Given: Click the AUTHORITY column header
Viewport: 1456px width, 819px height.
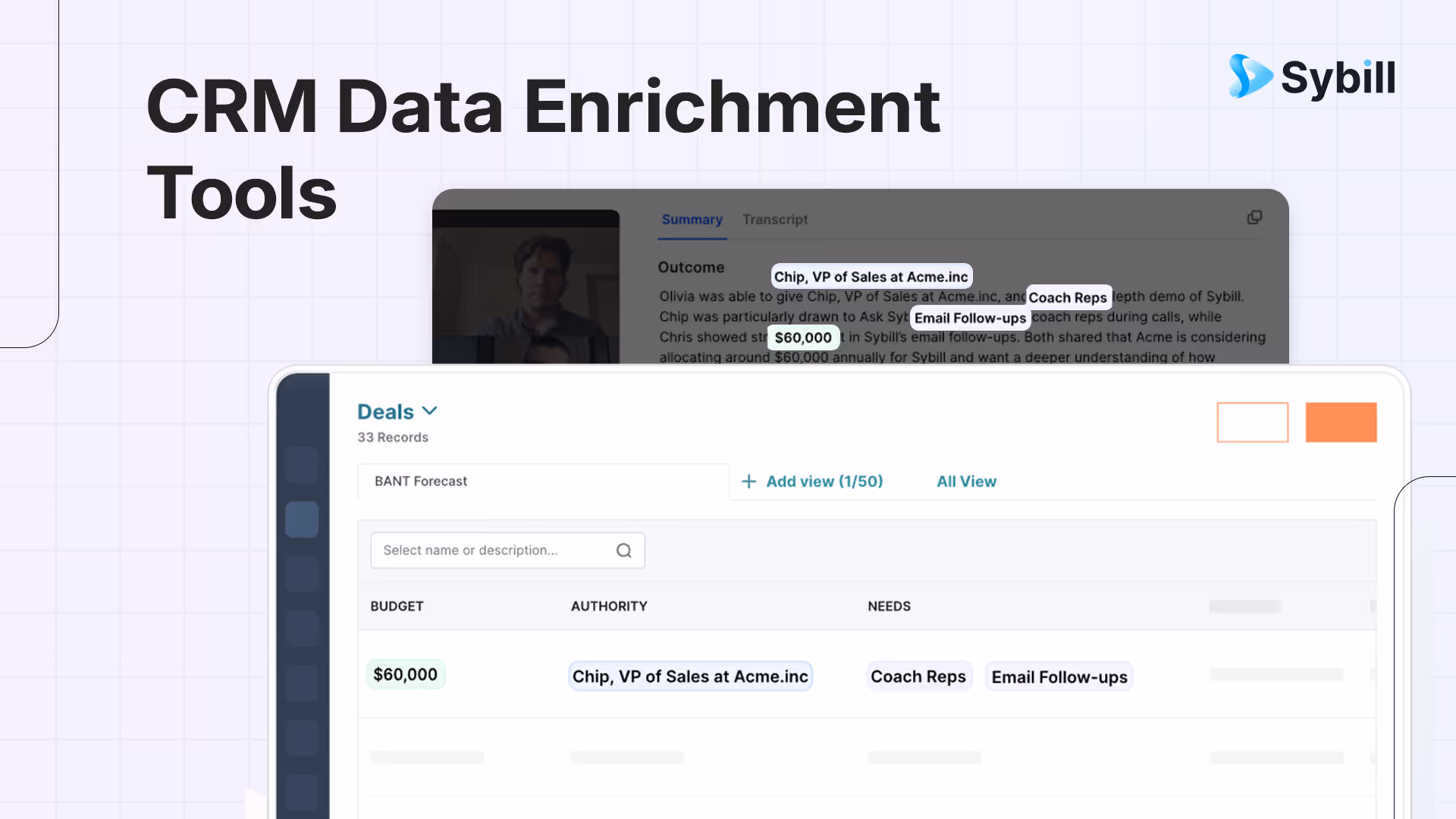Looking at the screenshot, I should click(x=609, y=607).
